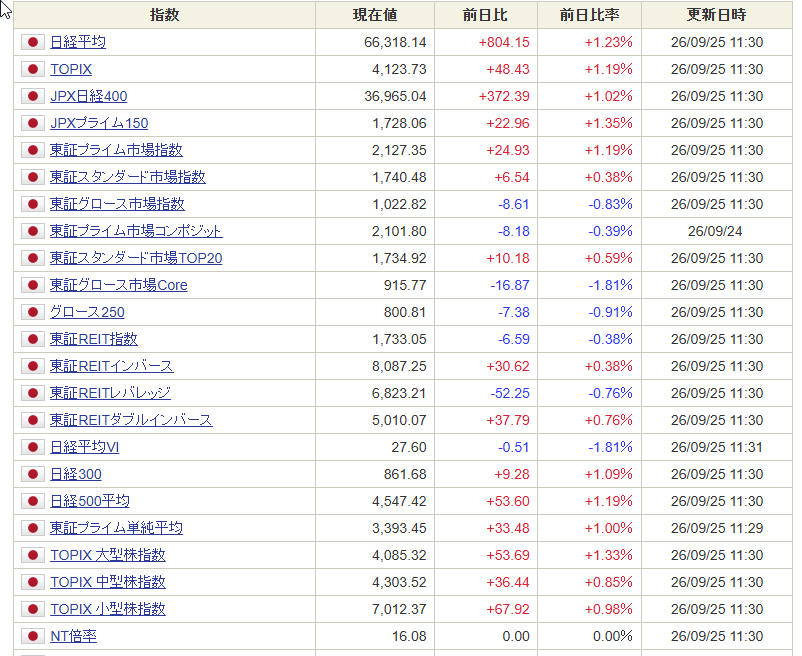This screenshot has width=802, height=656.
Task: Open 東証グロース市場指数 link
Action: (x=117, y=204)
